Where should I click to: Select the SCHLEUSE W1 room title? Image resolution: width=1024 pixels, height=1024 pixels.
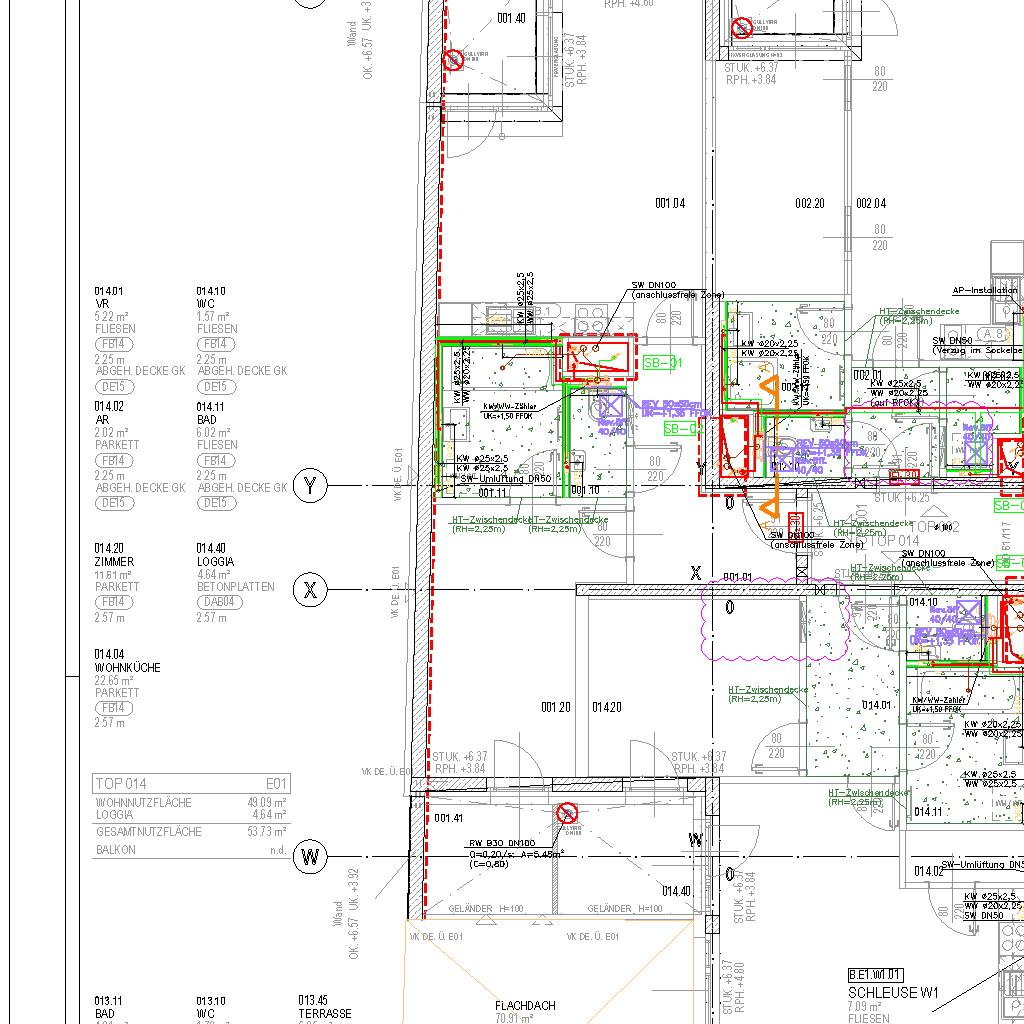pyautogui.click(x=894, y=992)
